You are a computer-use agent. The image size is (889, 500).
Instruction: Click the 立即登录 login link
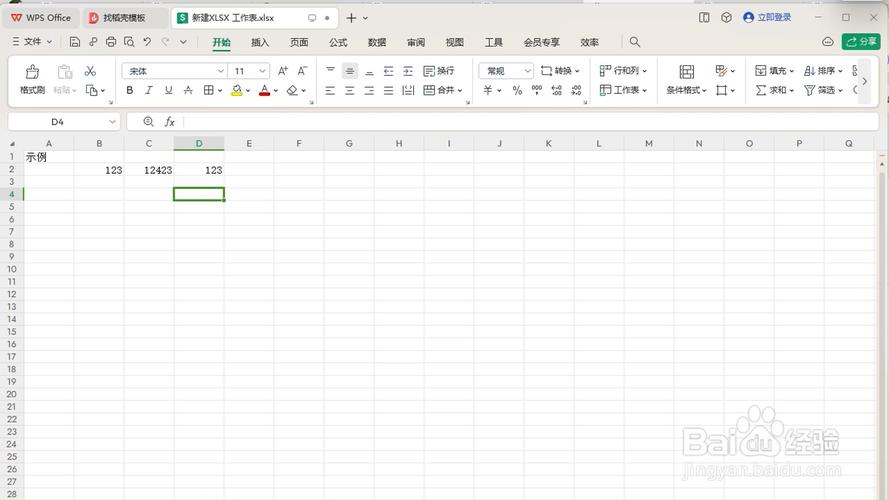tap(767, 17)
